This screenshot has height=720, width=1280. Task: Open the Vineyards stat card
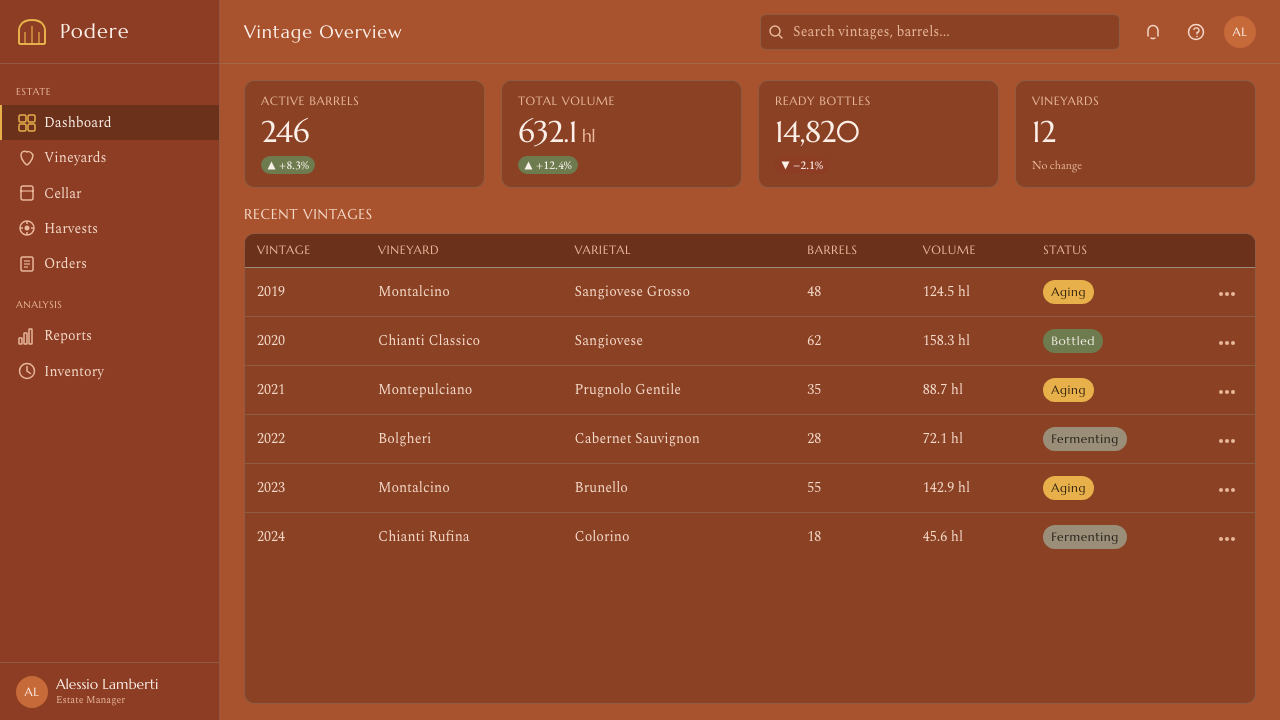1135,134
